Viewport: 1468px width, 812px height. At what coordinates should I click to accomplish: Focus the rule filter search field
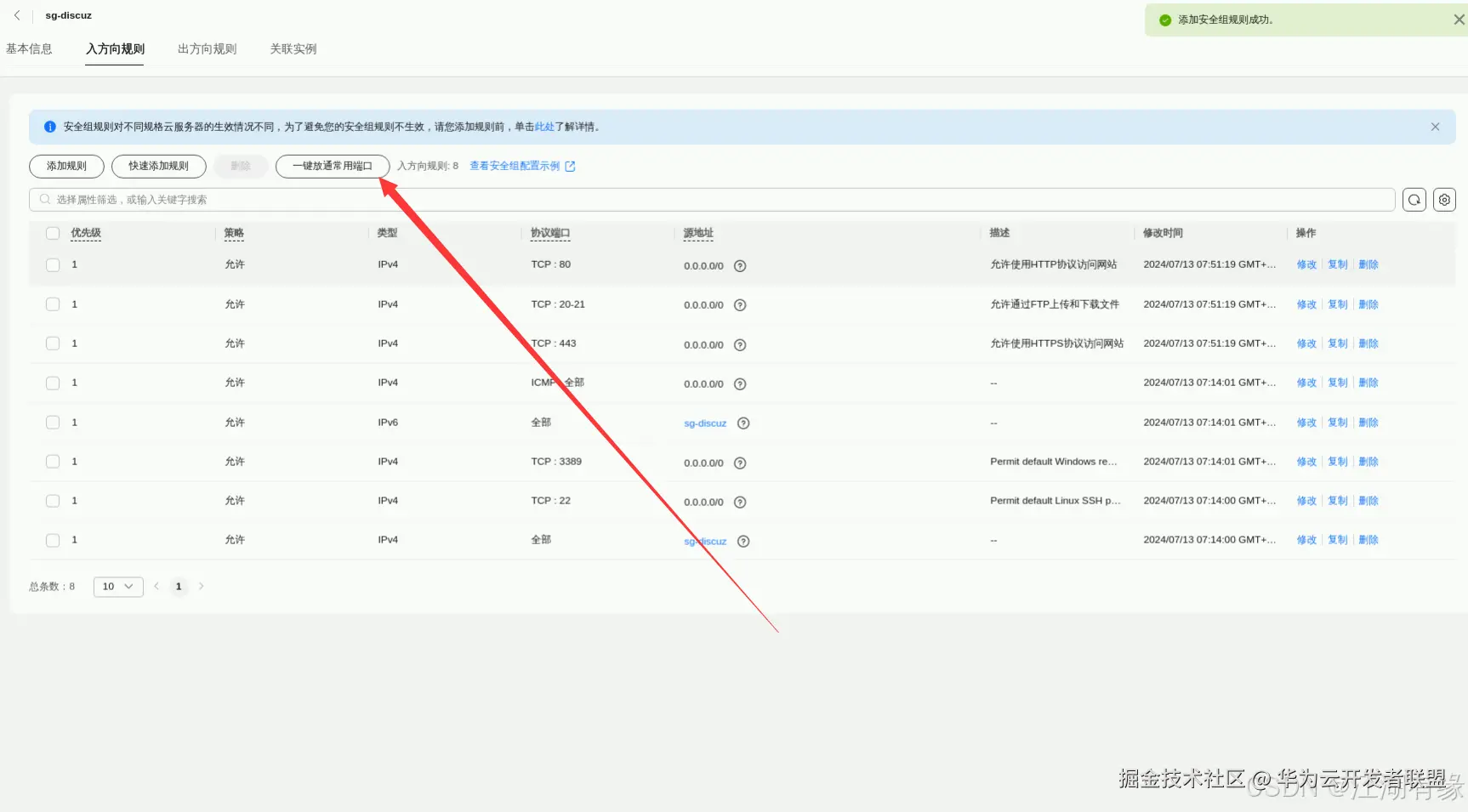coord(712,200)
